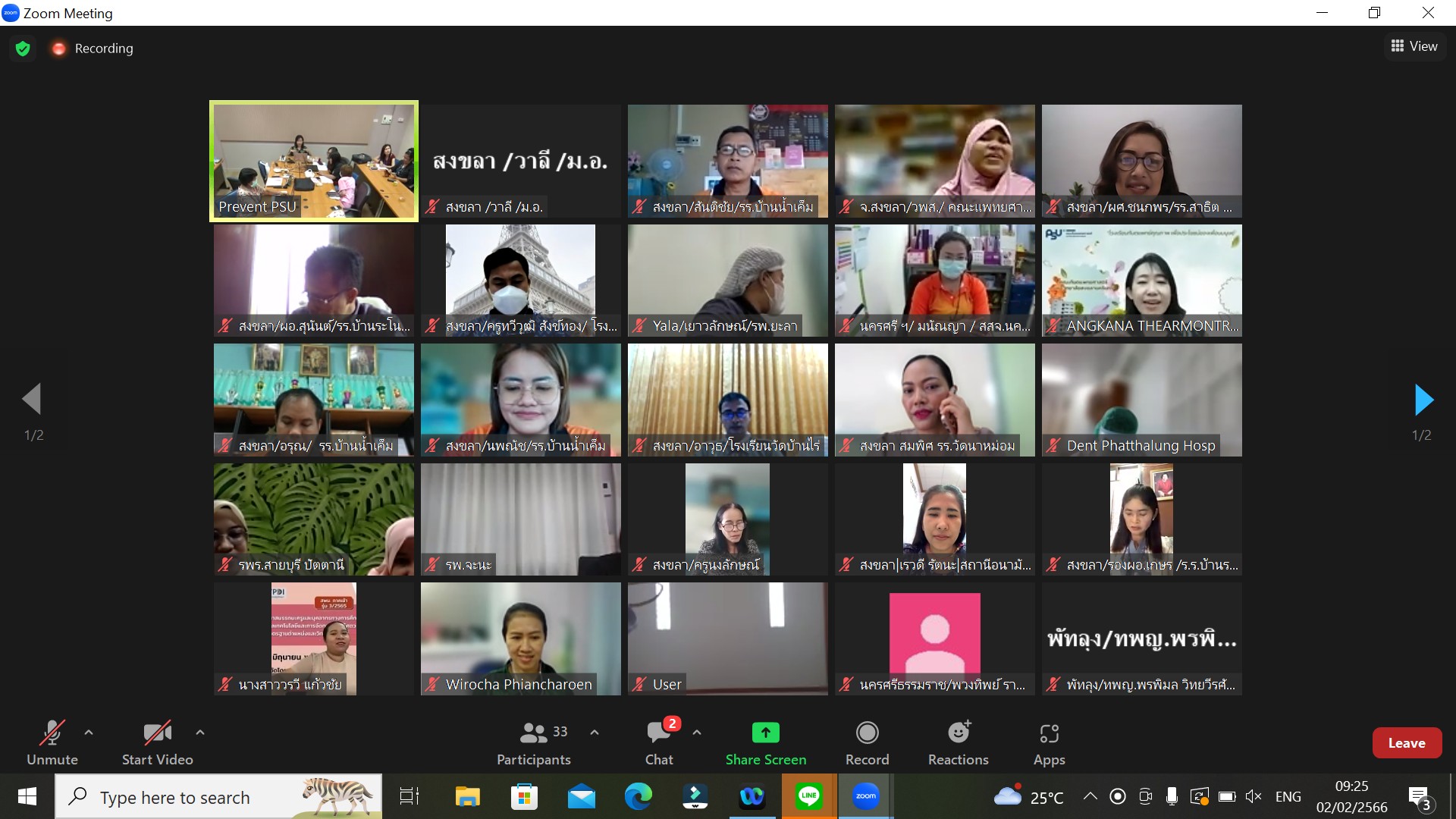Open the Chat panel icon
The height and width of the screenshot is (819, 1456).
pos(659,733)
